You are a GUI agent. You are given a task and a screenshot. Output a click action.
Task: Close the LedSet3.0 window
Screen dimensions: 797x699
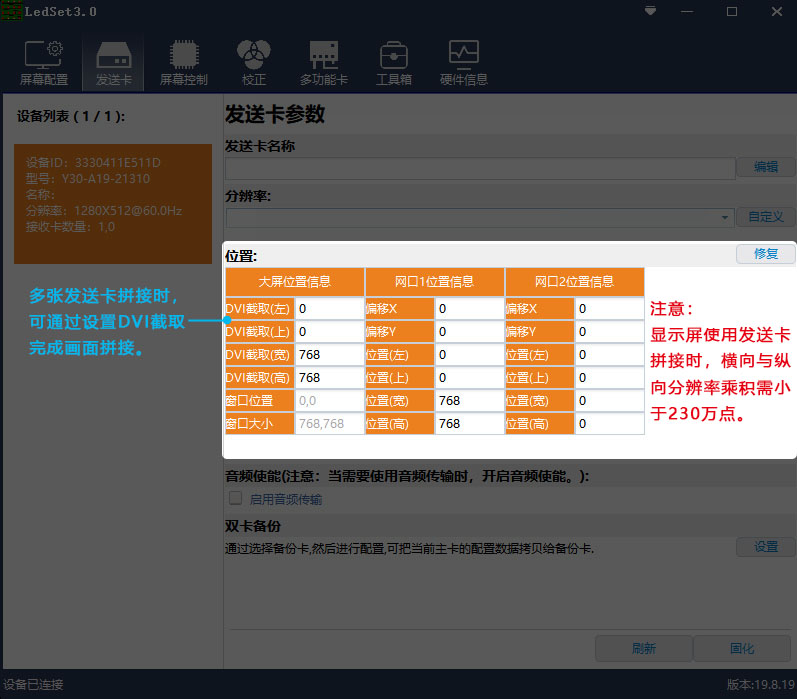point(777,11)
